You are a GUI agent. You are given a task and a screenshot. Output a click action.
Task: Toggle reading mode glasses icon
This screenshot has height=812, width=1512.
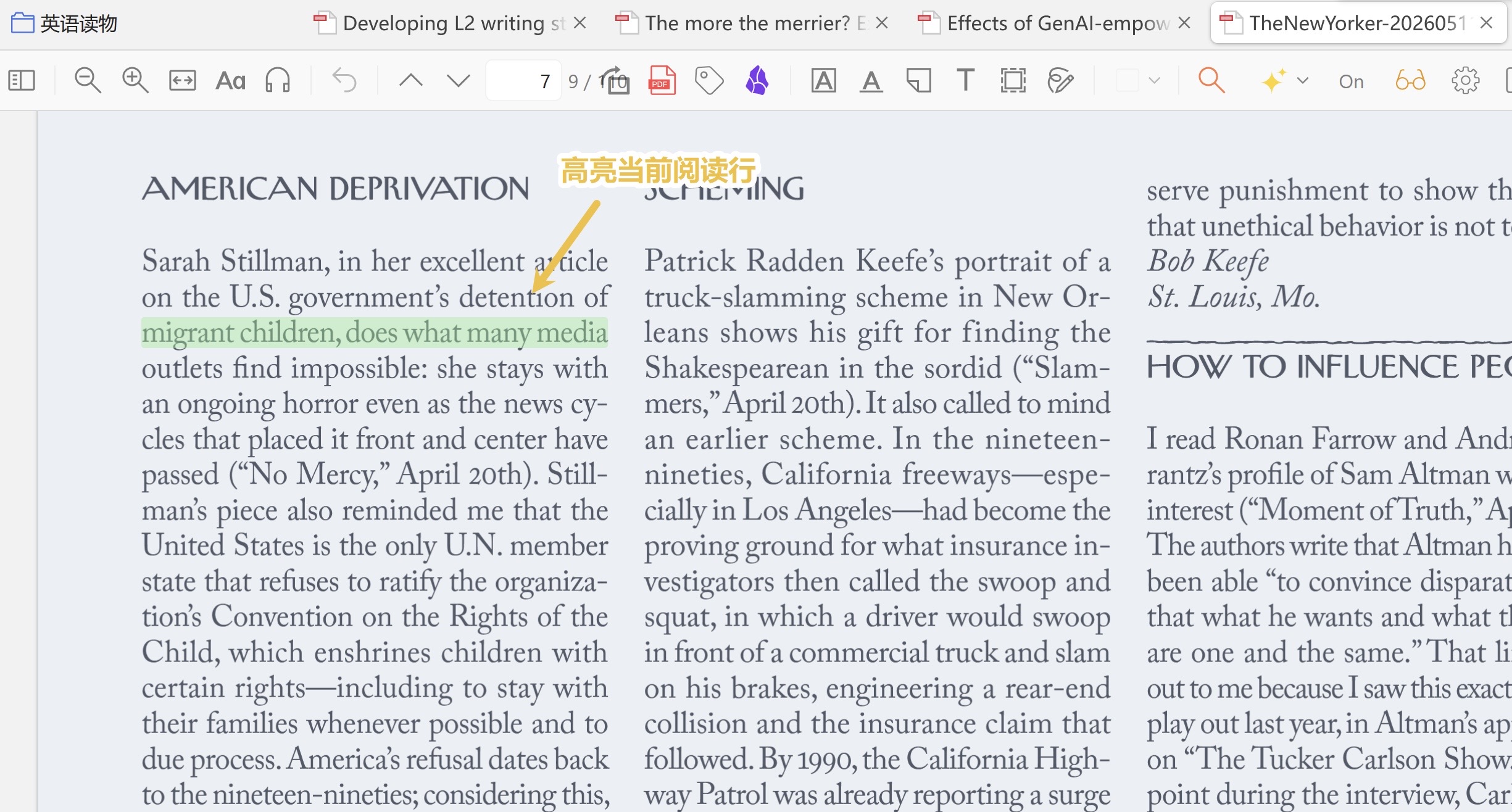tap(1411, 80)
